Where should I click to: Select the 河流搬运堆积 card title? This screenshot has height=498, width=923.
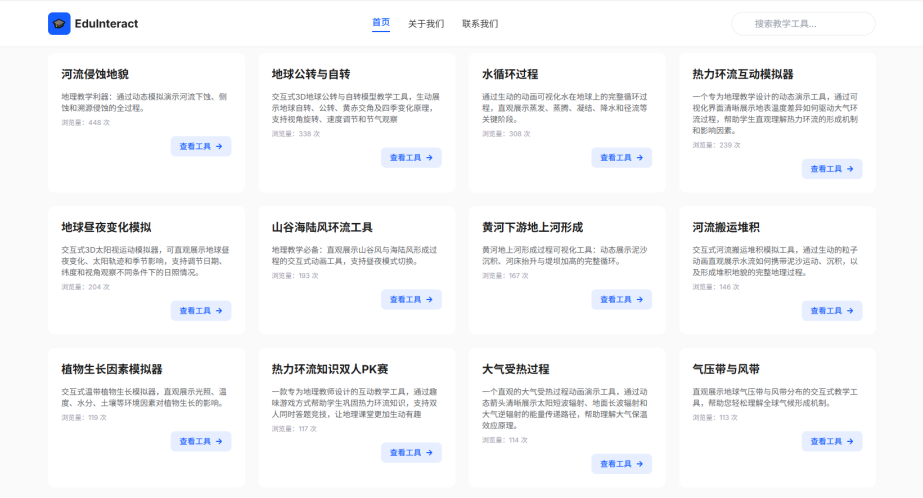[726, 227]
